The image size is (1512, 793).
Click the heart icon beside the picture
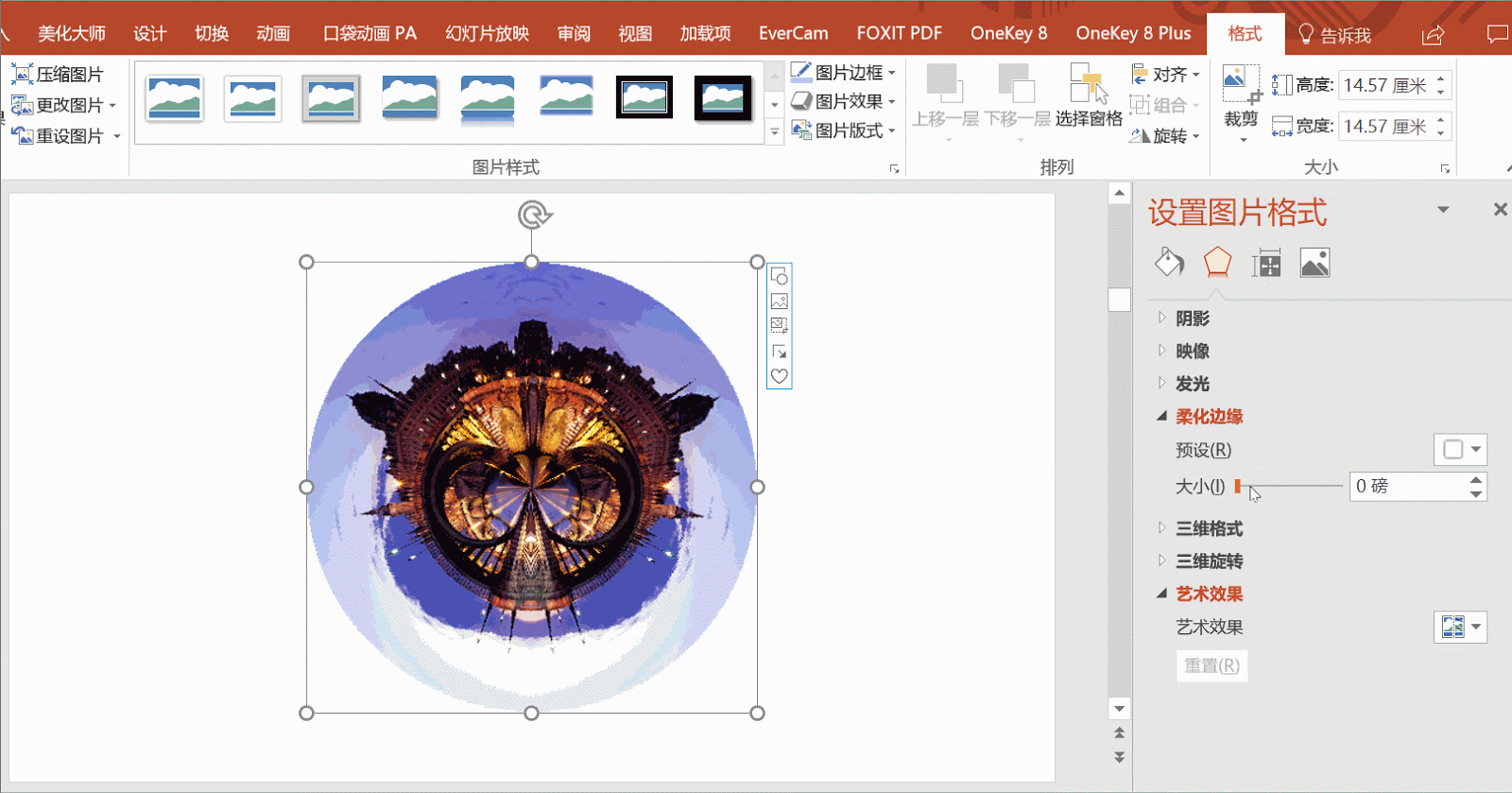[x=779, y=376]
